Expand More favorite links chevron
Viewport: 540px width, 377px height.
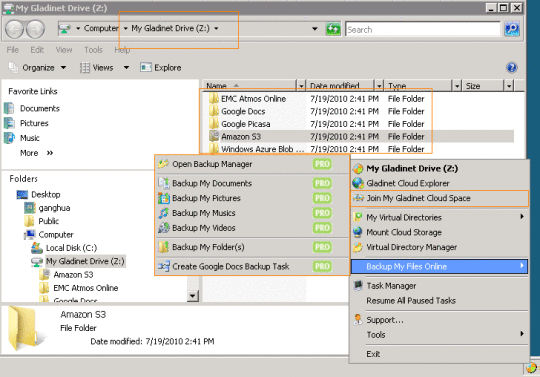coord(50,153)
